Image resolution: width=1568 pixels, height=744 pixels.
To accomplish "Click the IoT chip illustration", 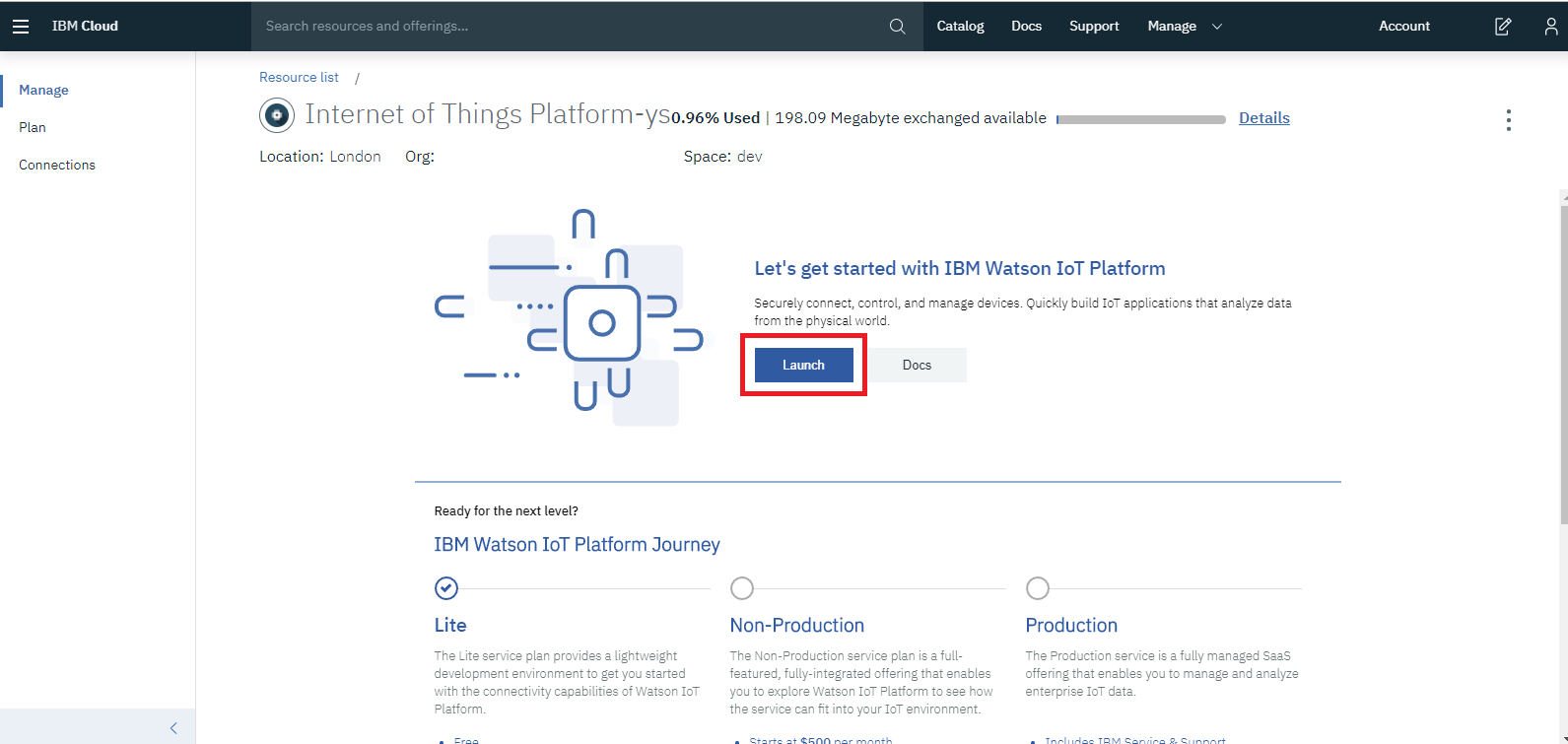I will 571,317.
